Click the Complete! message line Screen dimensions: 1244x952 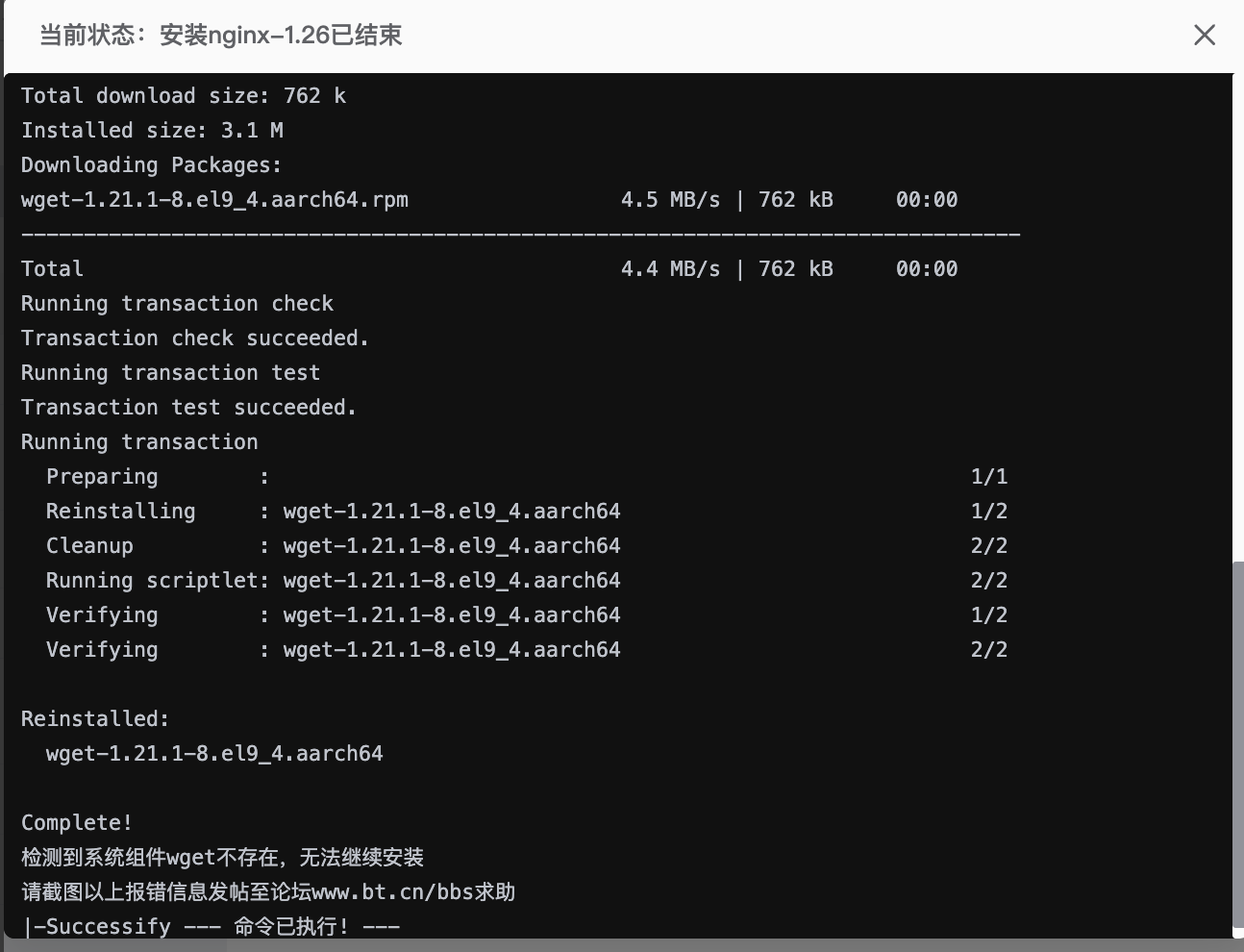coord(77,822)
